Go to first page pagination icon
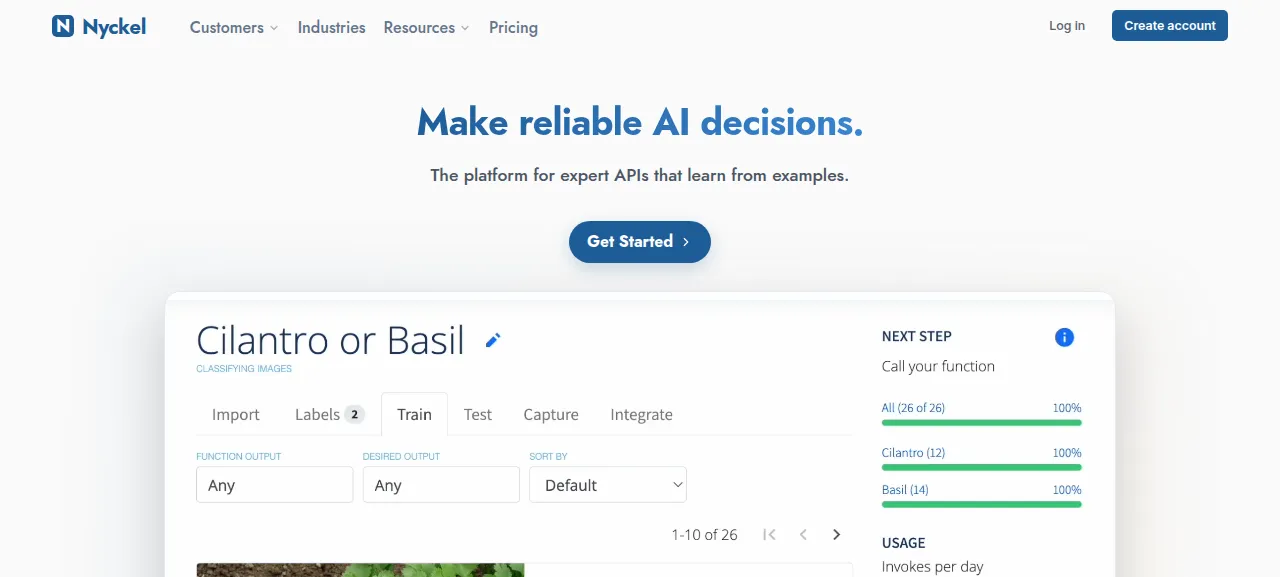The image size is (1280, 577). point(769,535)
